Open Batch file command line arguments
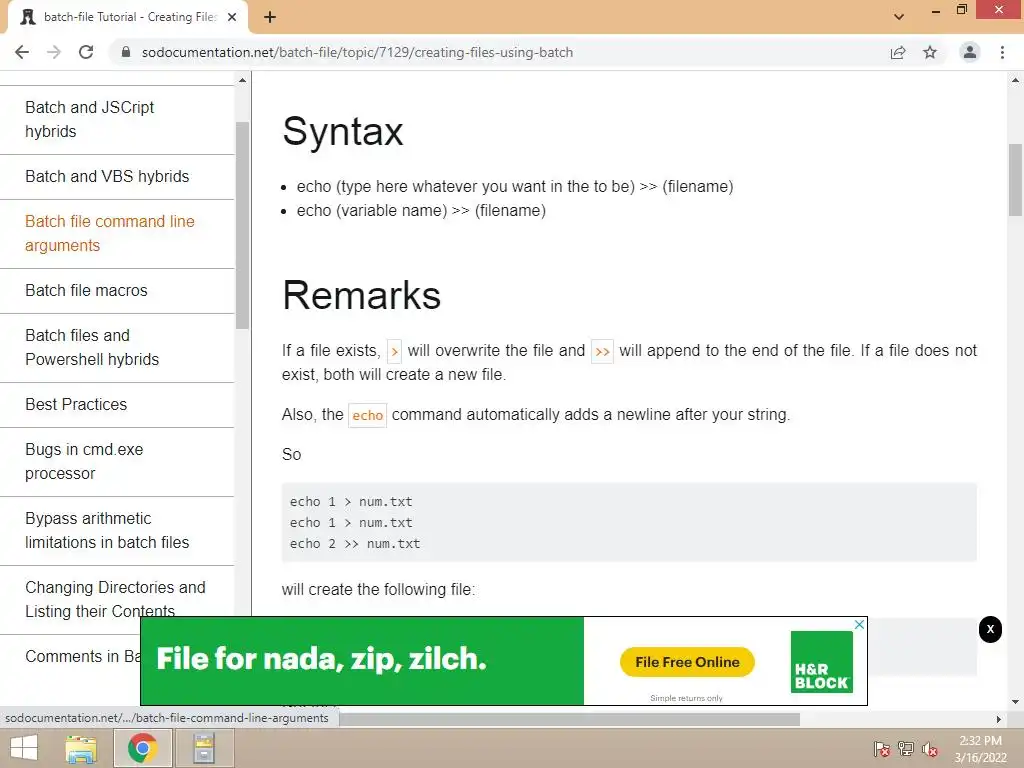The image size is (1024, 768). [117, 233]
